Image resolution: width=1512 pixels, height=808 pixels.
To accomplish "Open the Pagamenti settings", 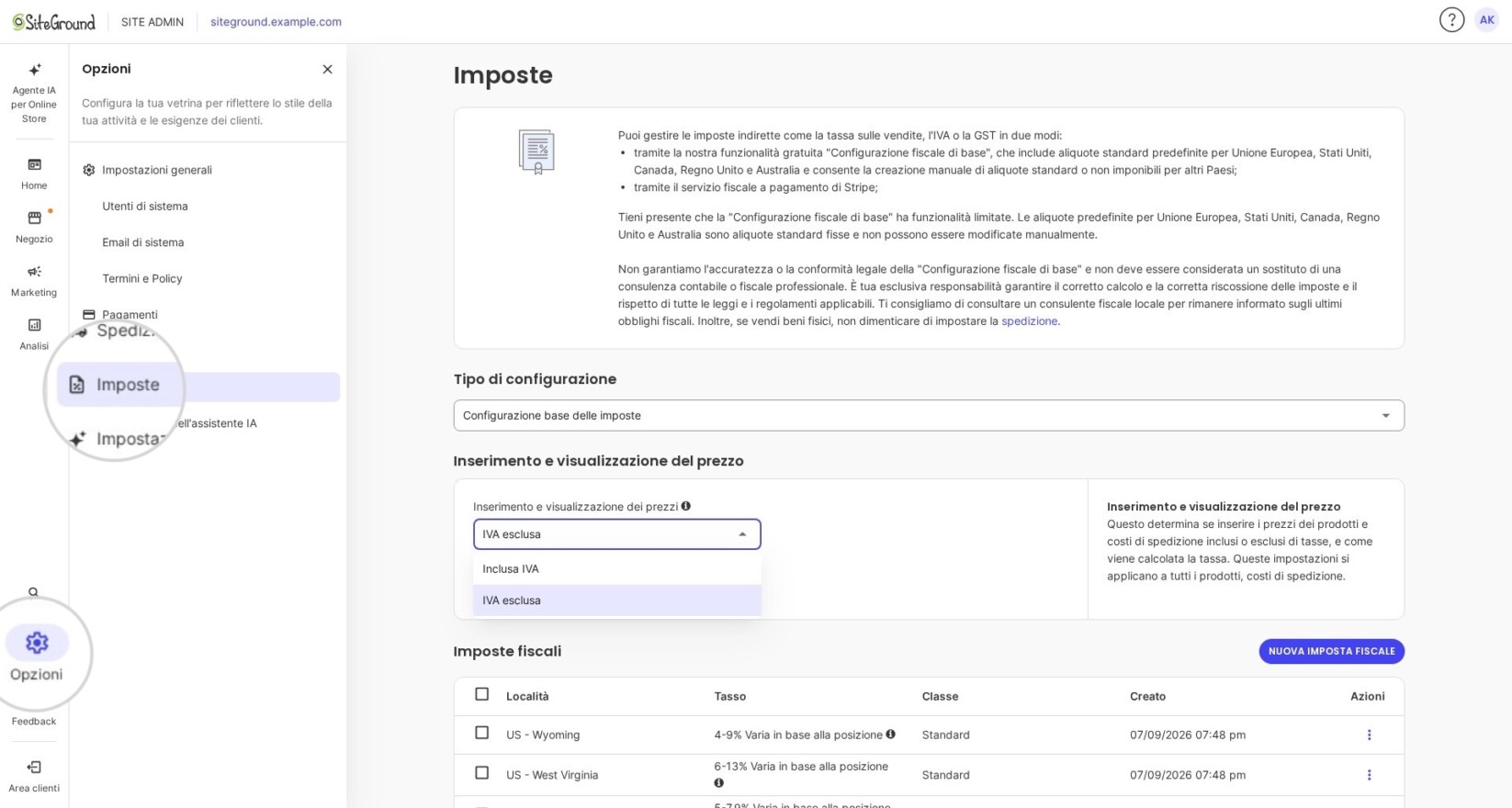I will pyautogui.click(x=119, y=314).
